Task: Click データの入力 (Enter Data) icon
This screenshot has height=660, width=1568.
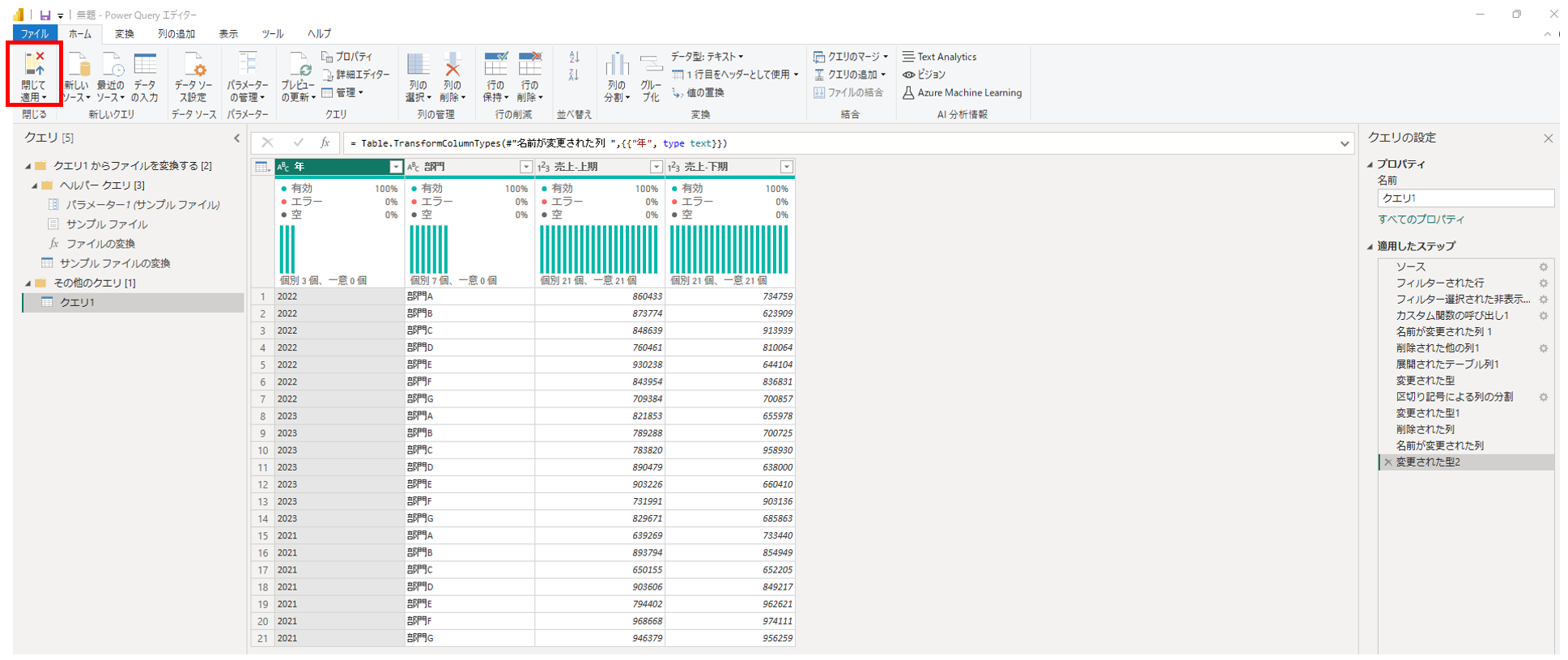Action: click(x=145, y=64)
